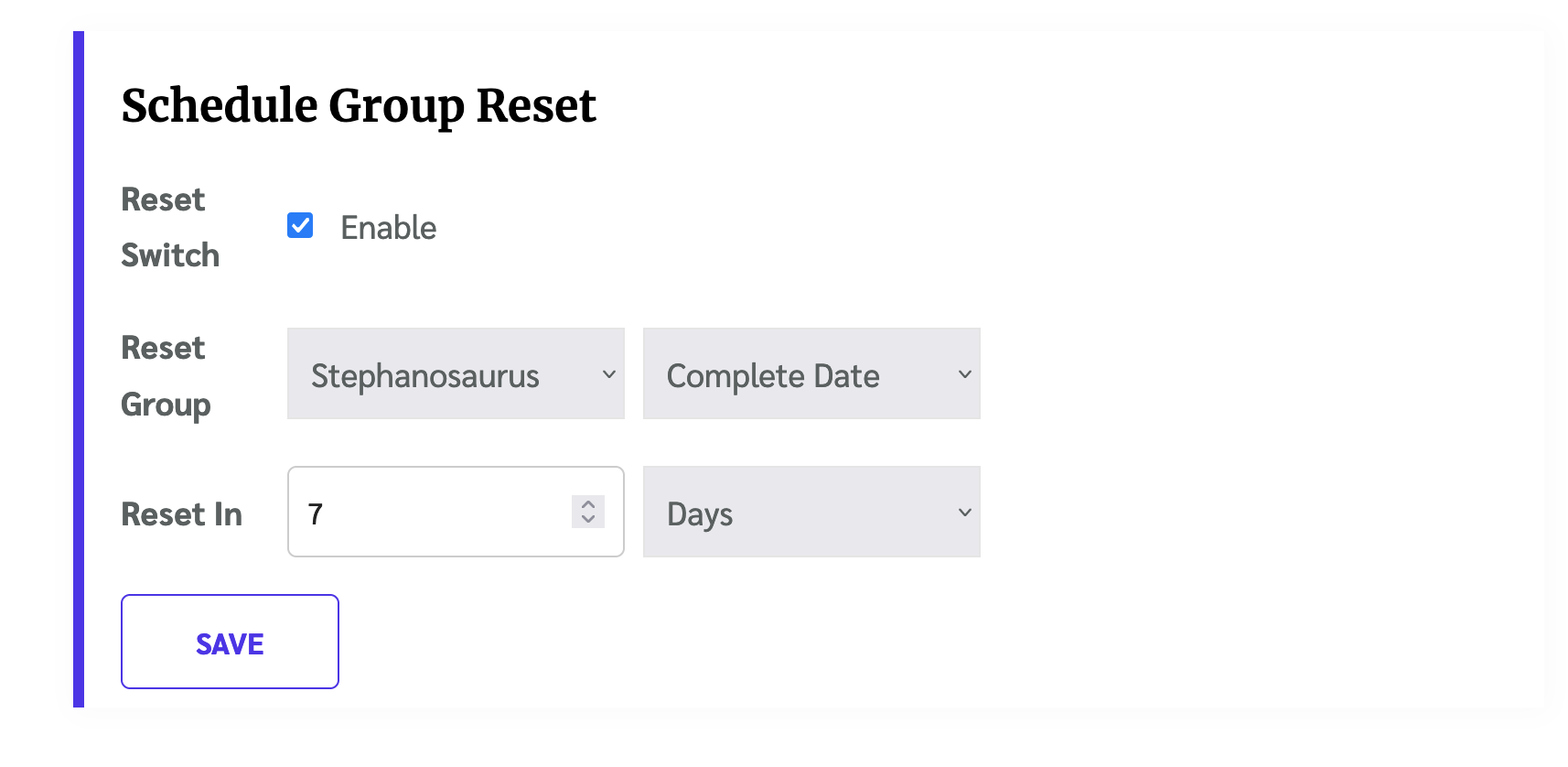Screen dimensions: 1568x767
Task: Open the Days unit dropdown
Action: pos(811,513)
